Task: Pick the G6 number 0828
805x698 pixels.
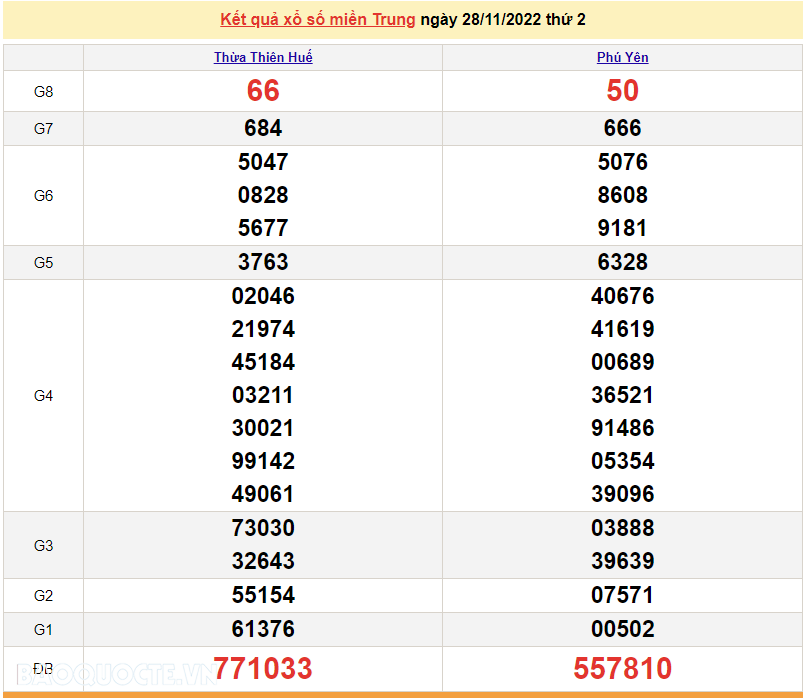Action: pyautogui.click(x=263, y=195)
